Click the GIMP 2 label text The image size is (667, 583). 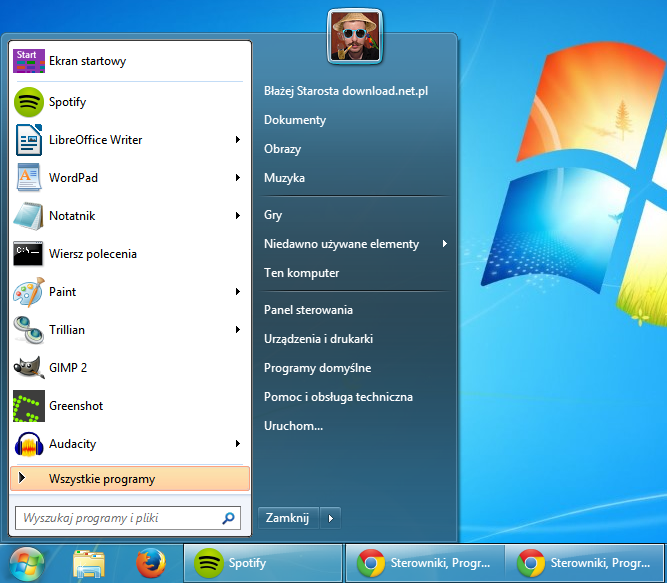point(68,367)
